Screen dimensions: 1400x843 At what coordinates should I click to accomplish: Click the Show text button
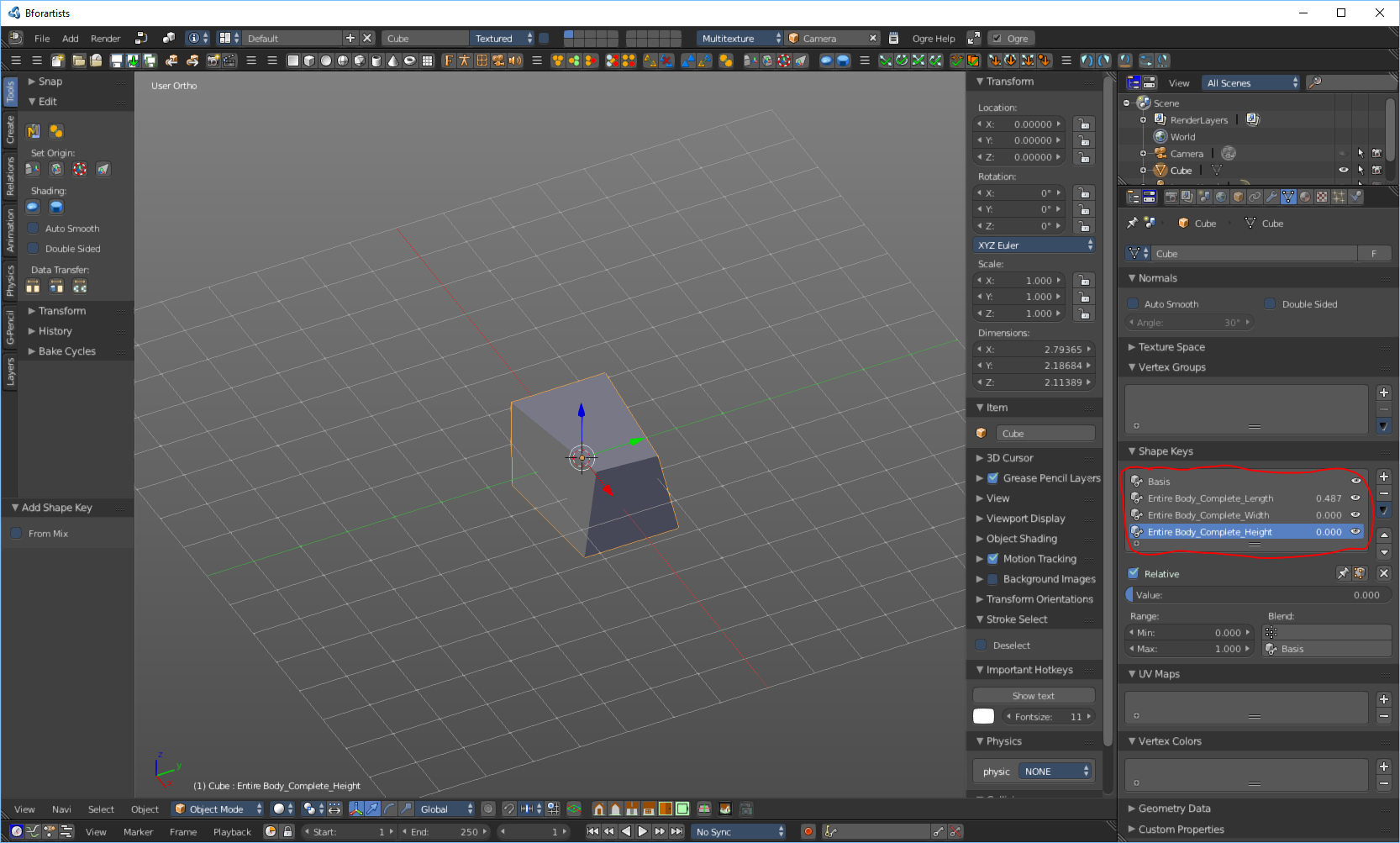coord(1033,696)
